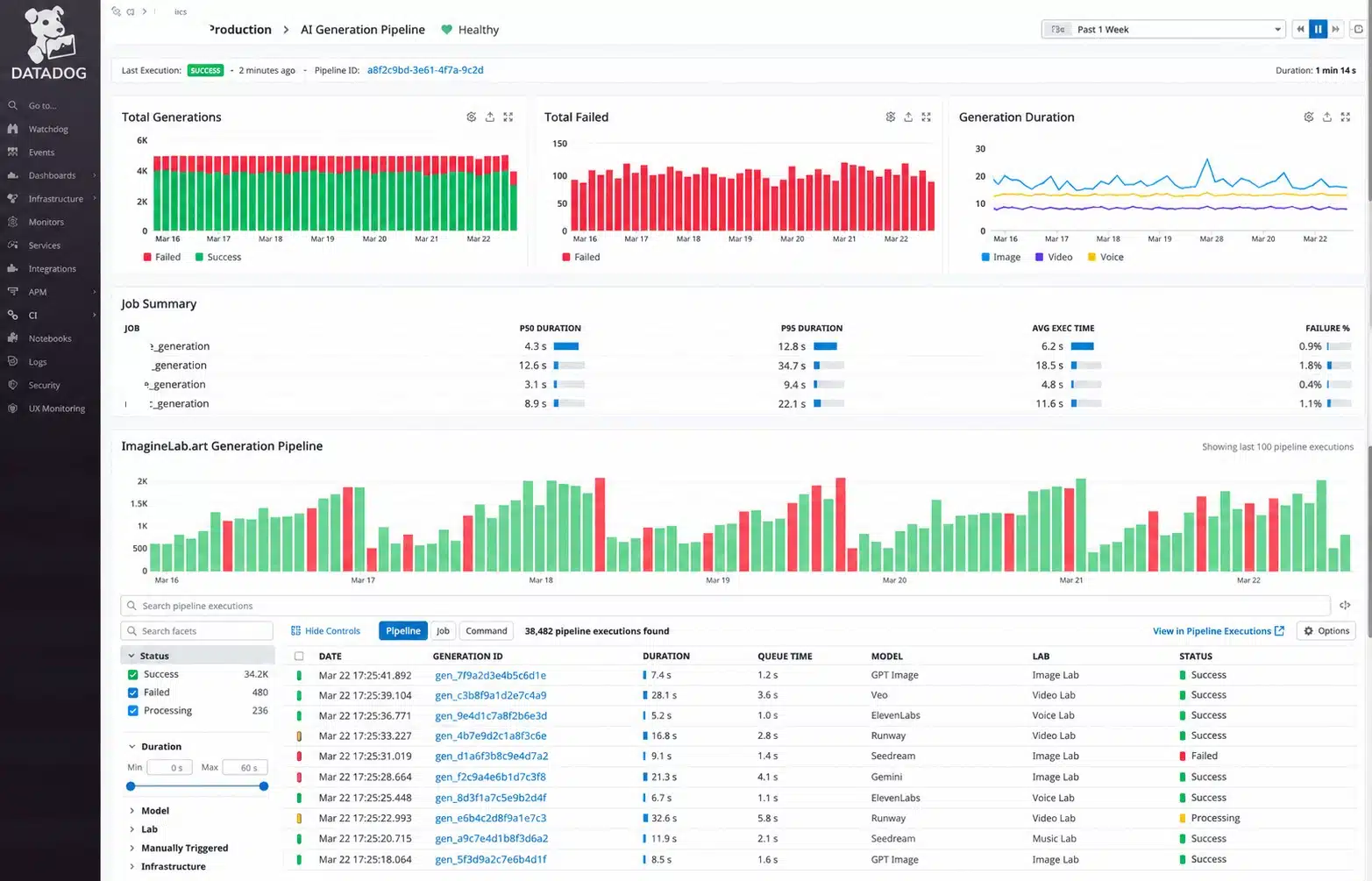Open the Dashboards sidebar menu
The height and width of the screenshot is (881, 1372).
click(52, 175)
